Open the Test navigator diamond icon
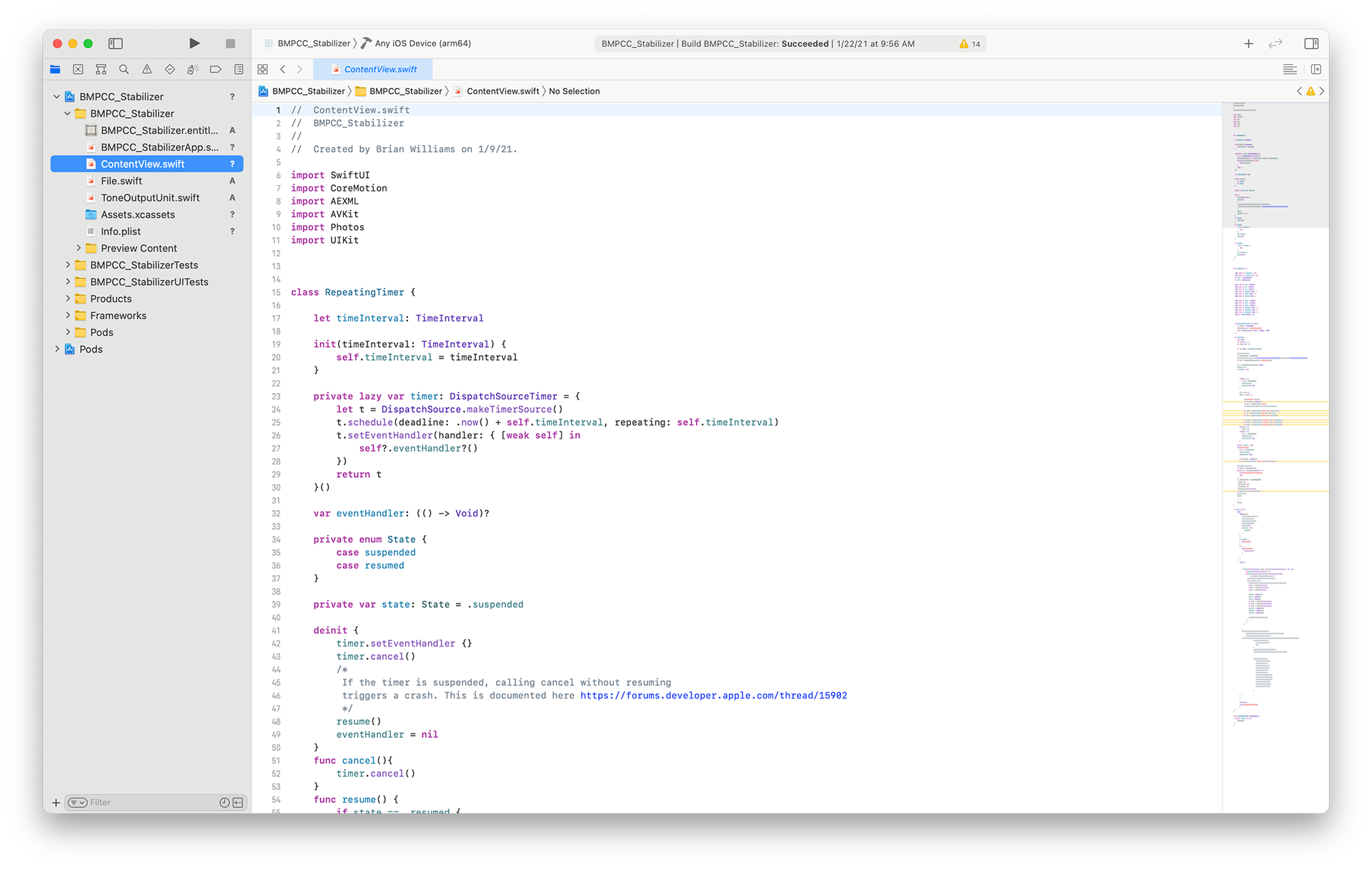 pos(169,69)
